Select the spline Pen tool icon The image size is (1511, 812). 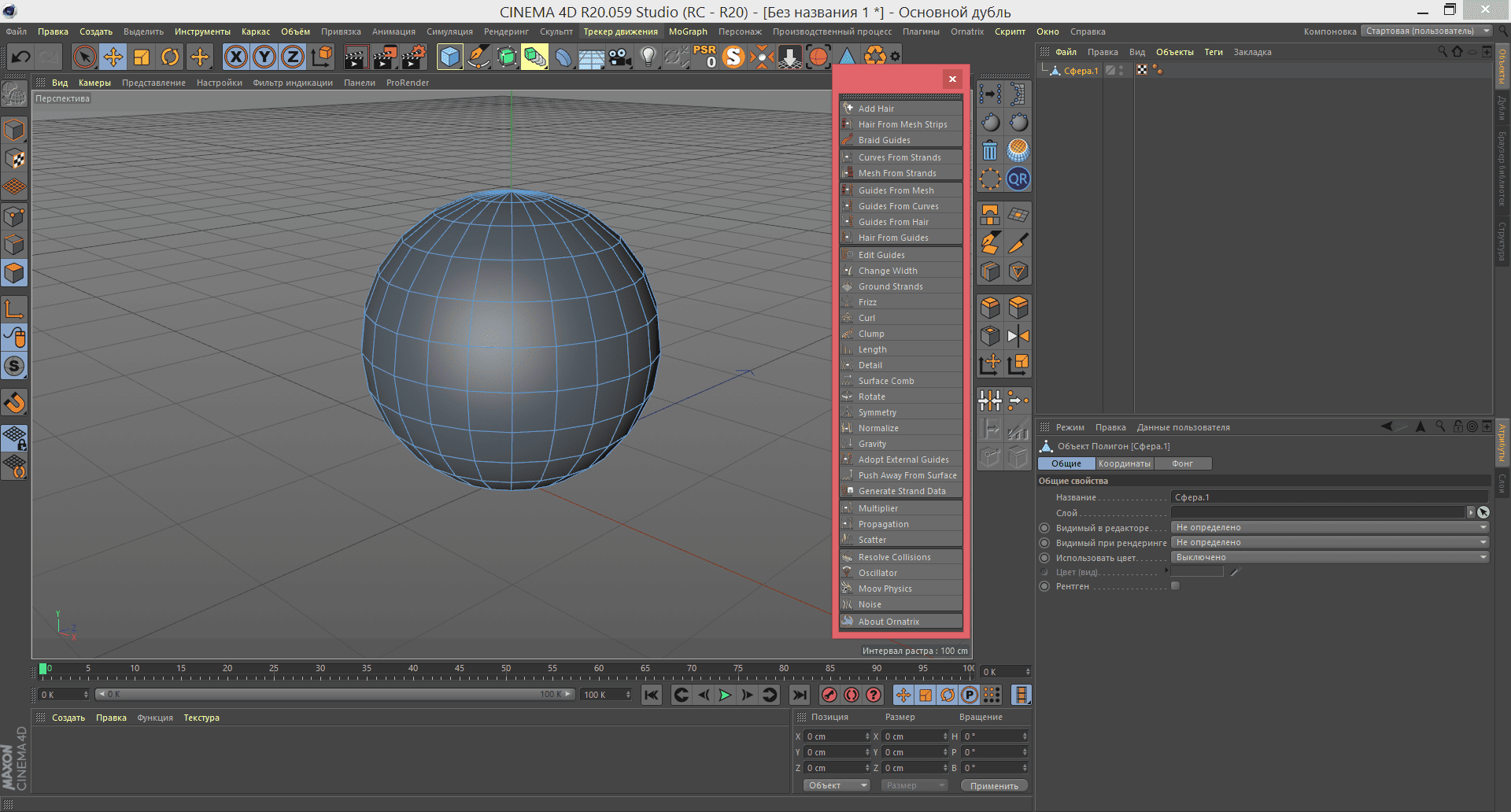[x=478, y=57]
